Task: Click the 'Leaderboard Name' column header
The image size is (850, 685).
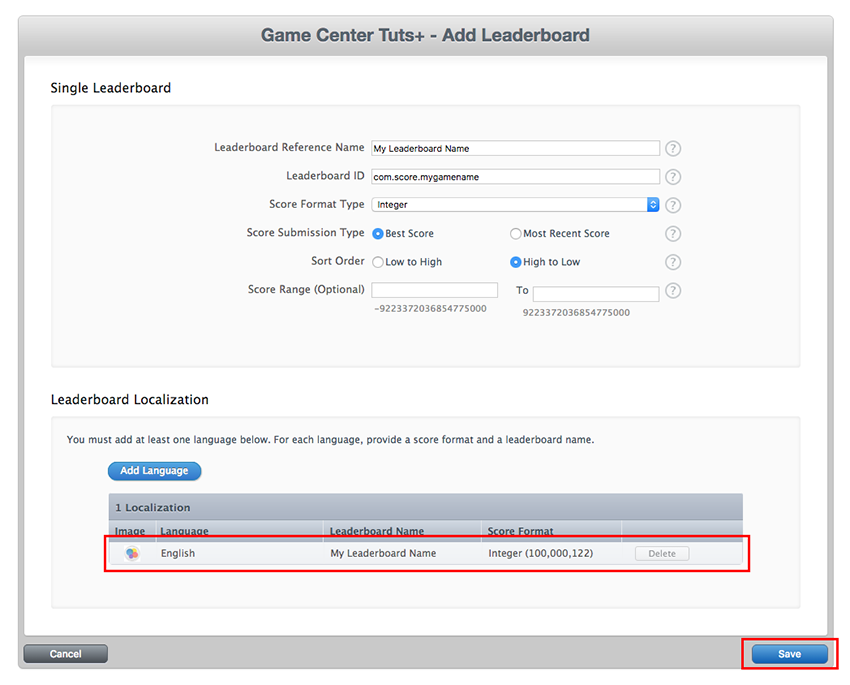Action: tap(377, 531)
